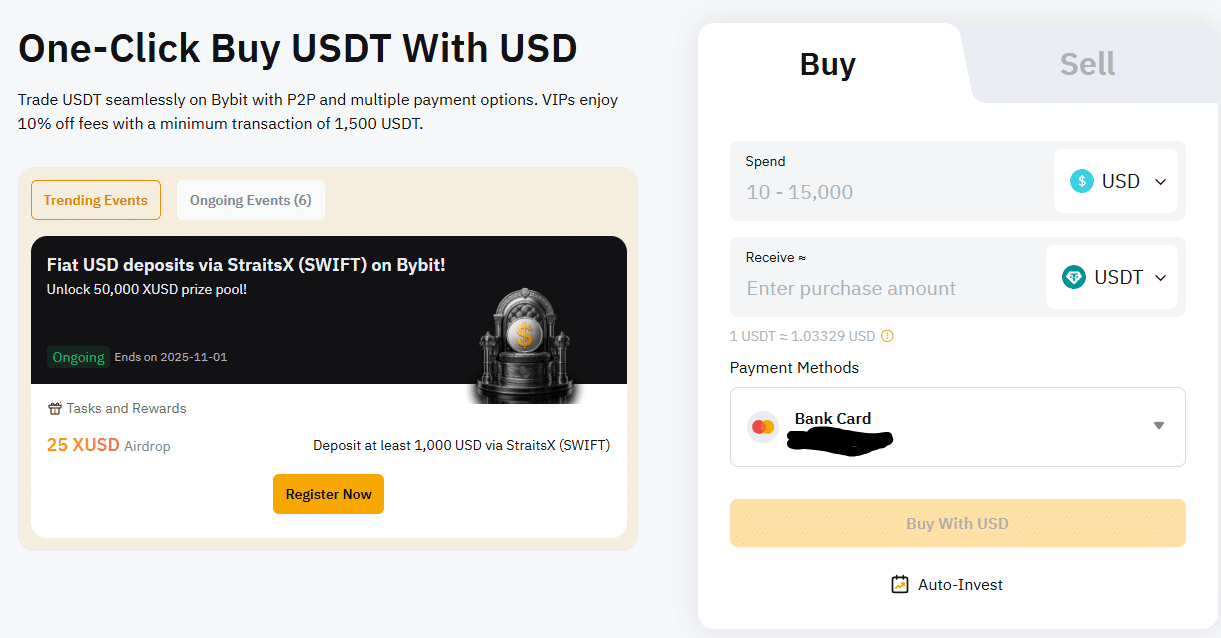The height and width of the screenshot is (638, 1221).
Task: Click the USDT Tether coin icon
Action: pos(1074,277)
